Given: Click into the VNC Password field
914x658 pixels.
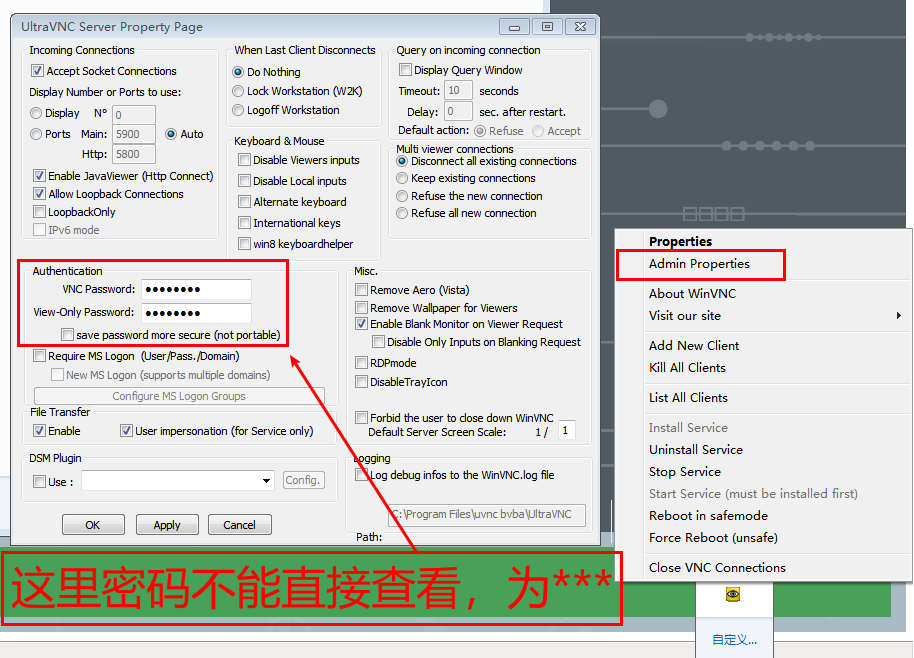Looking at the screenshot, I should point(196,289).
